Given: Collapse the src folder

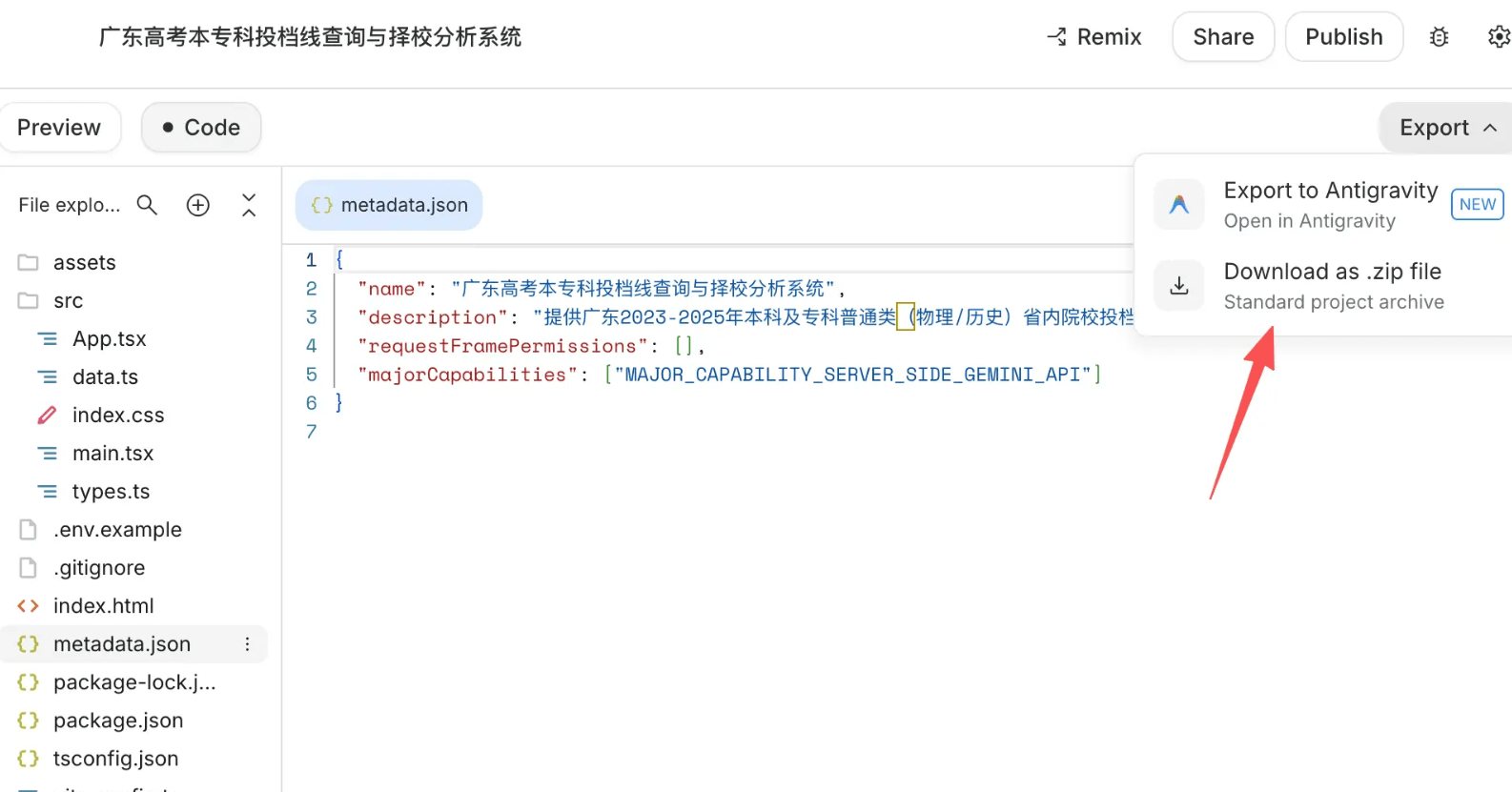Looking at the screenshot, I should [68, 300].
